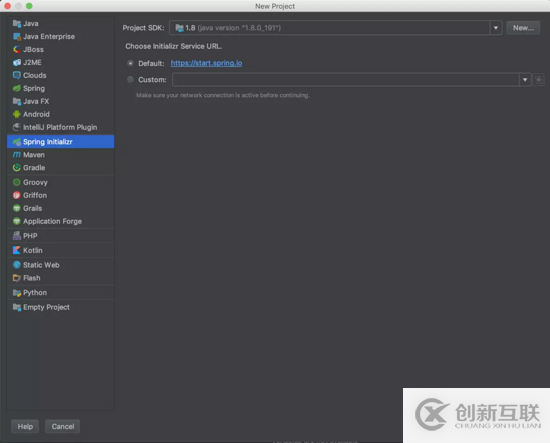Screen dimensions: 550x443
Task: Click the Griffon icon
Action: tap(16, 195)
